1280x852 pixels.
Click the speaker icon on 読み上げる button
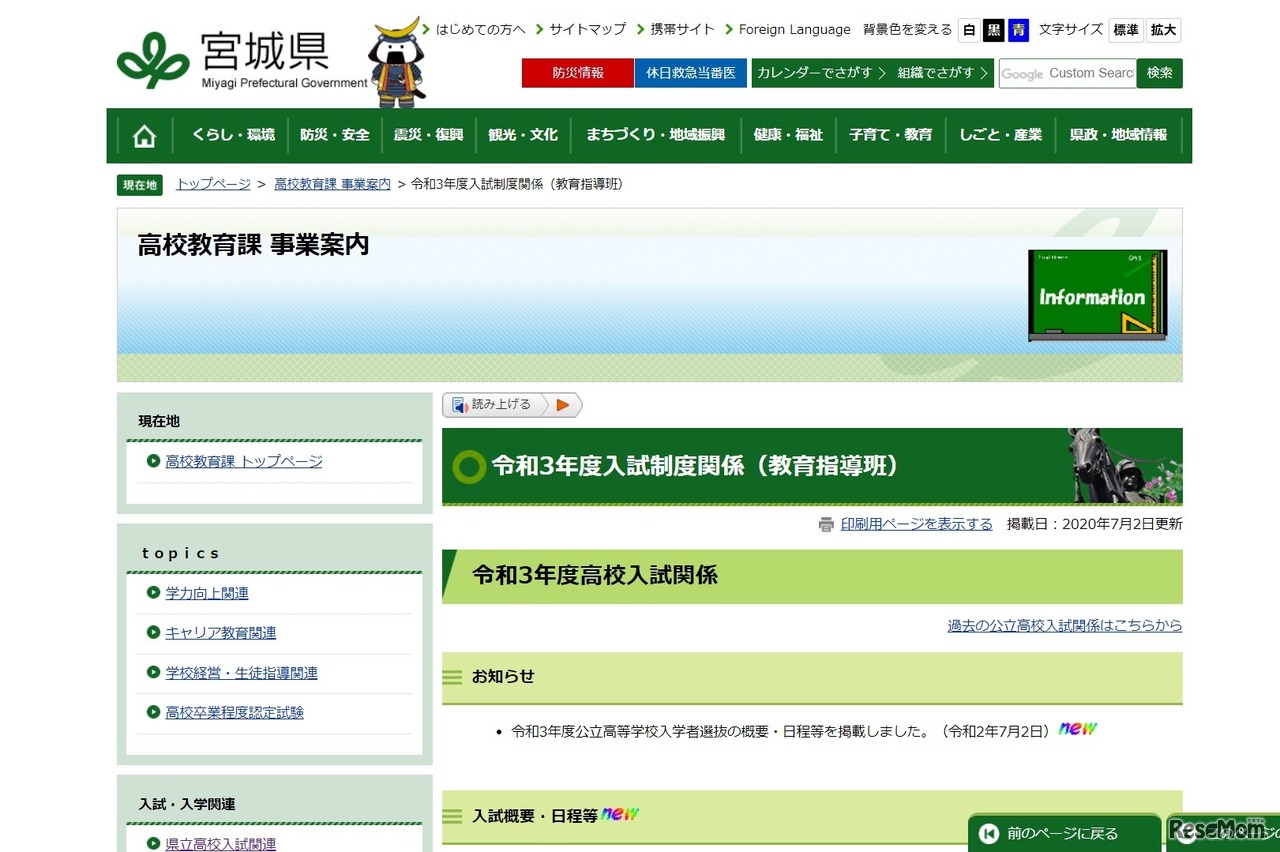pyautogui.click(x=459, y=404)
